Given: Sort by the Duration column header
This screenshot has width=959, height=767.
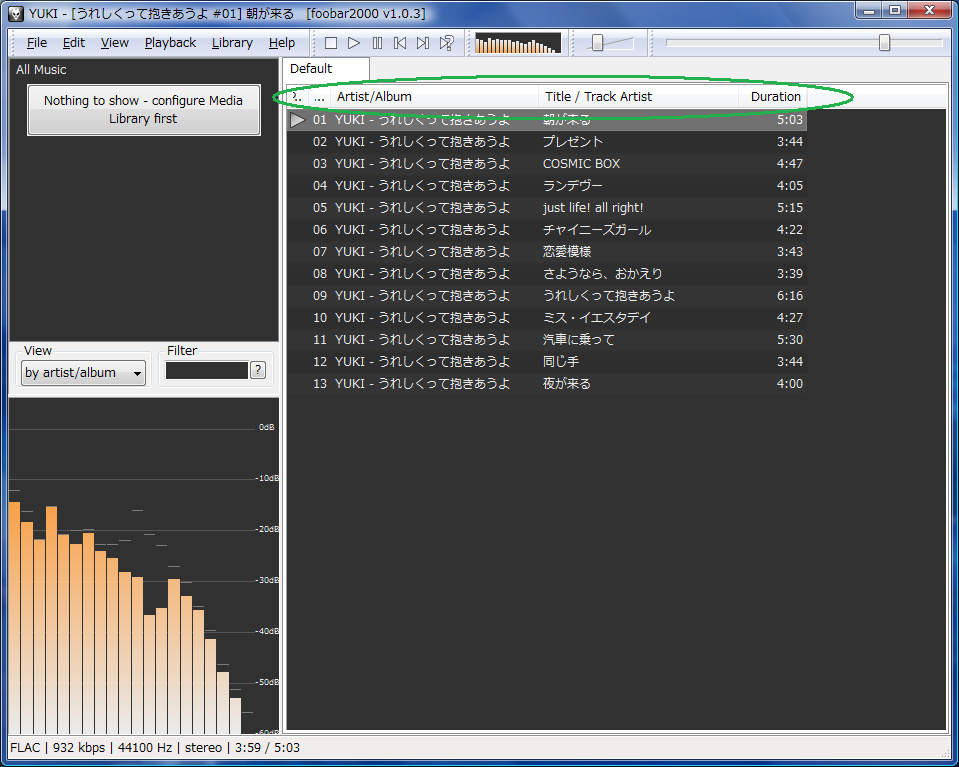Looking at the screenshot, I should pos(773,97).
